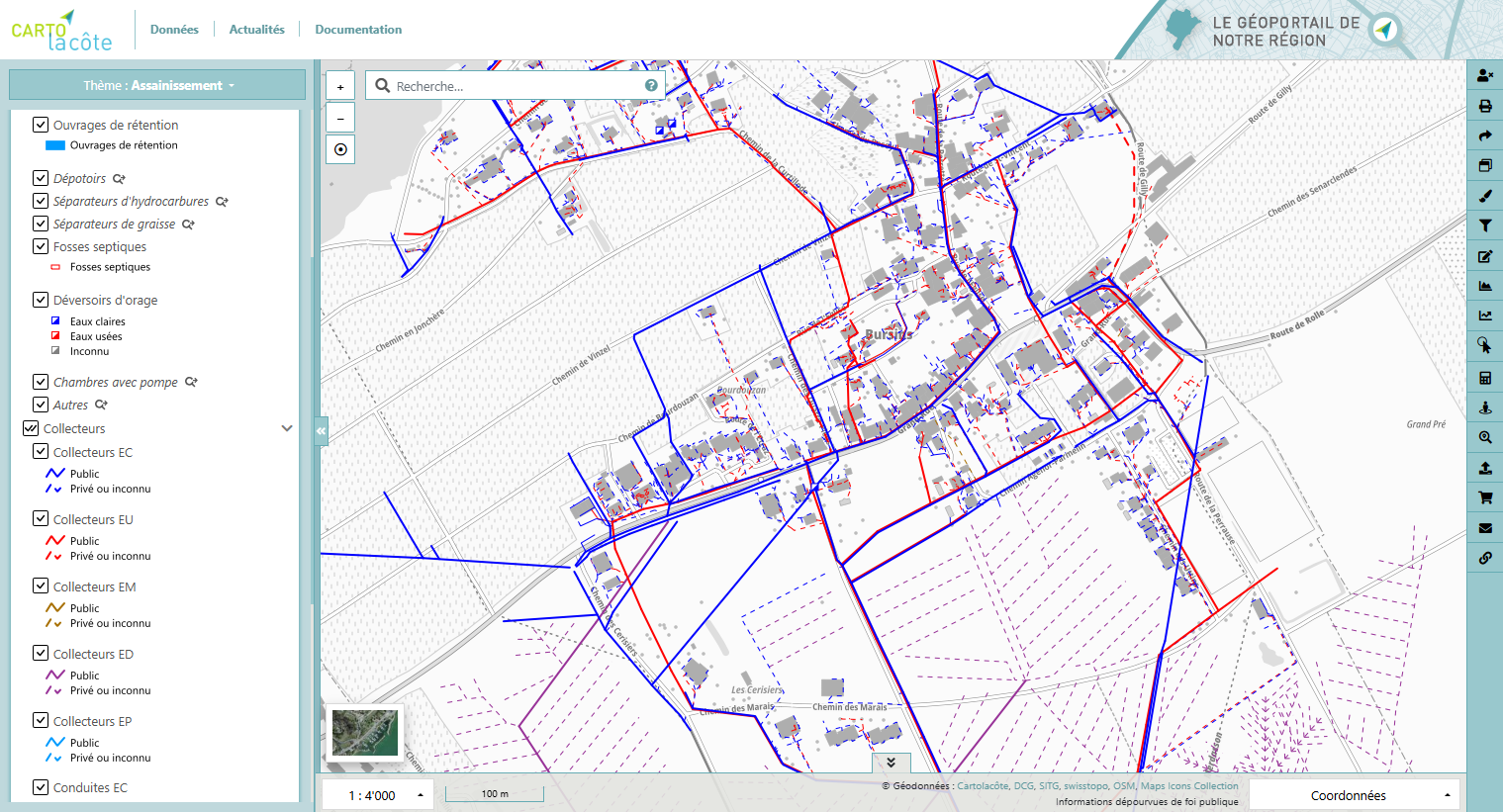Viewport: 1503px width, 812px height.
Task: Activate the query cursor tool
Action: tap(1485, 346)
